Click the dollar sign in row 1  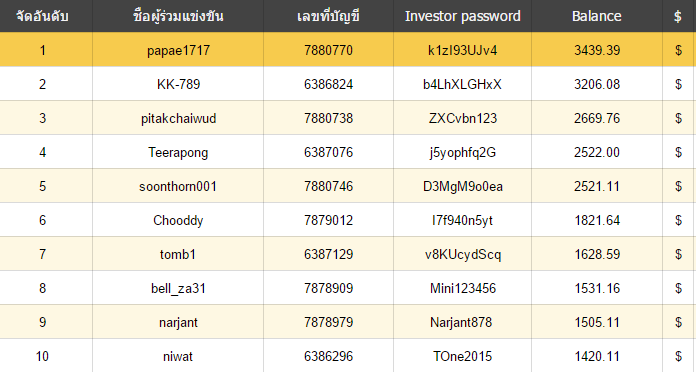(x=678, y=51)
